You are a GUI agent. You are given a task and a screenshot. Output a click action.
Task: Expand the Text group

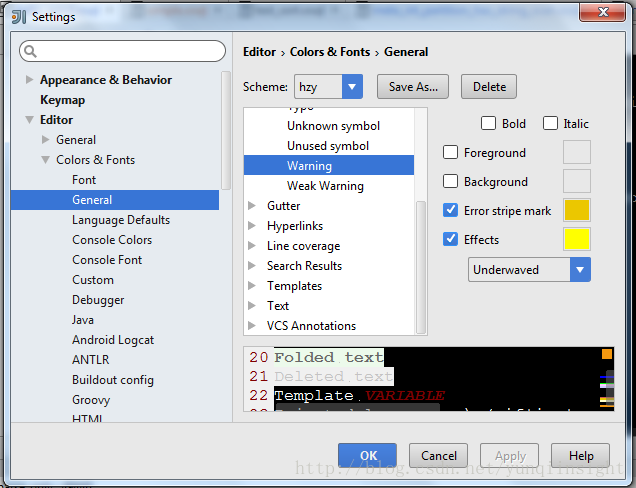click(252, 305)
